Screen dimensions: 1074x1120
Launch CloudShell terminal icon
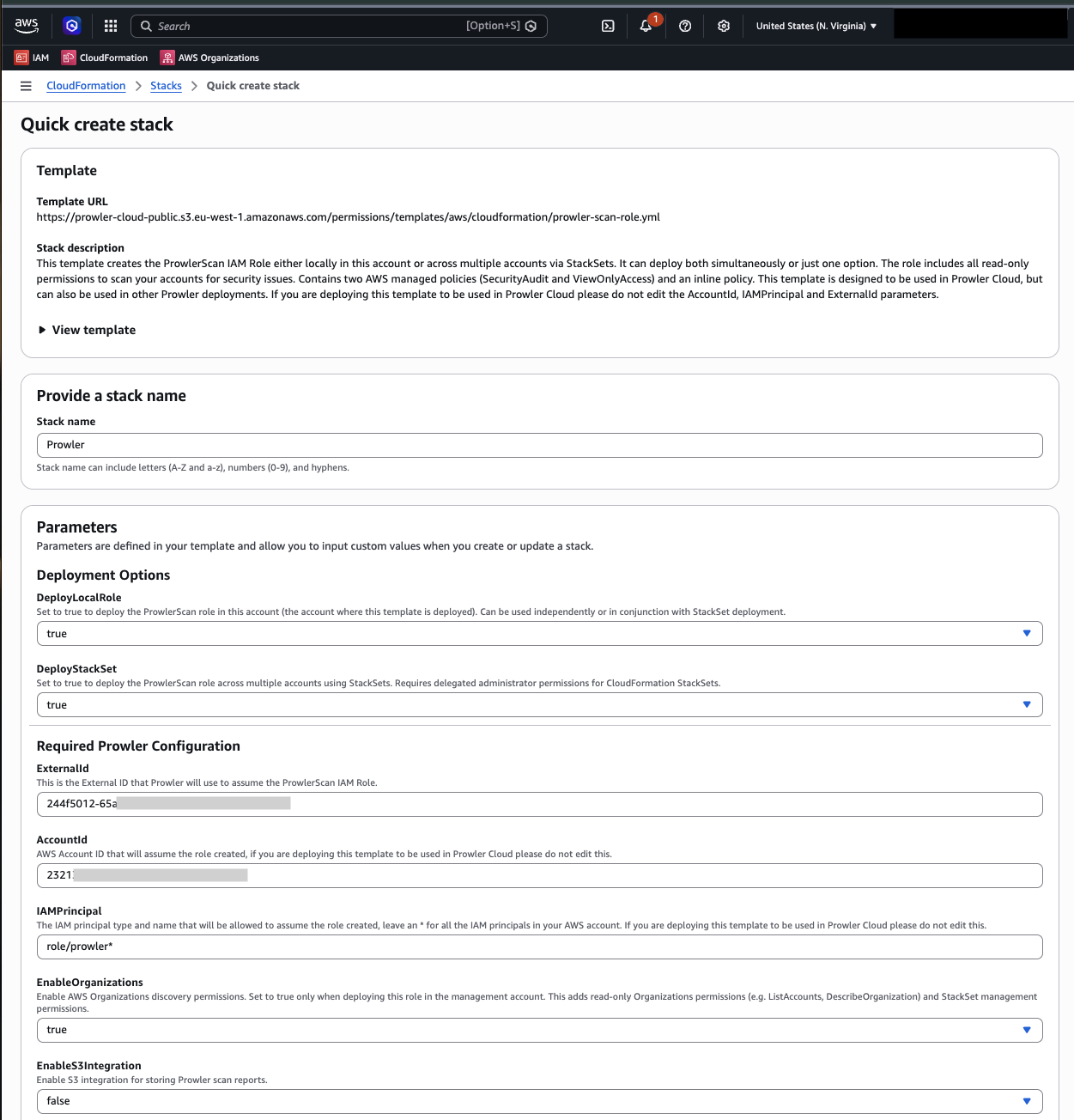click(608, 26)
